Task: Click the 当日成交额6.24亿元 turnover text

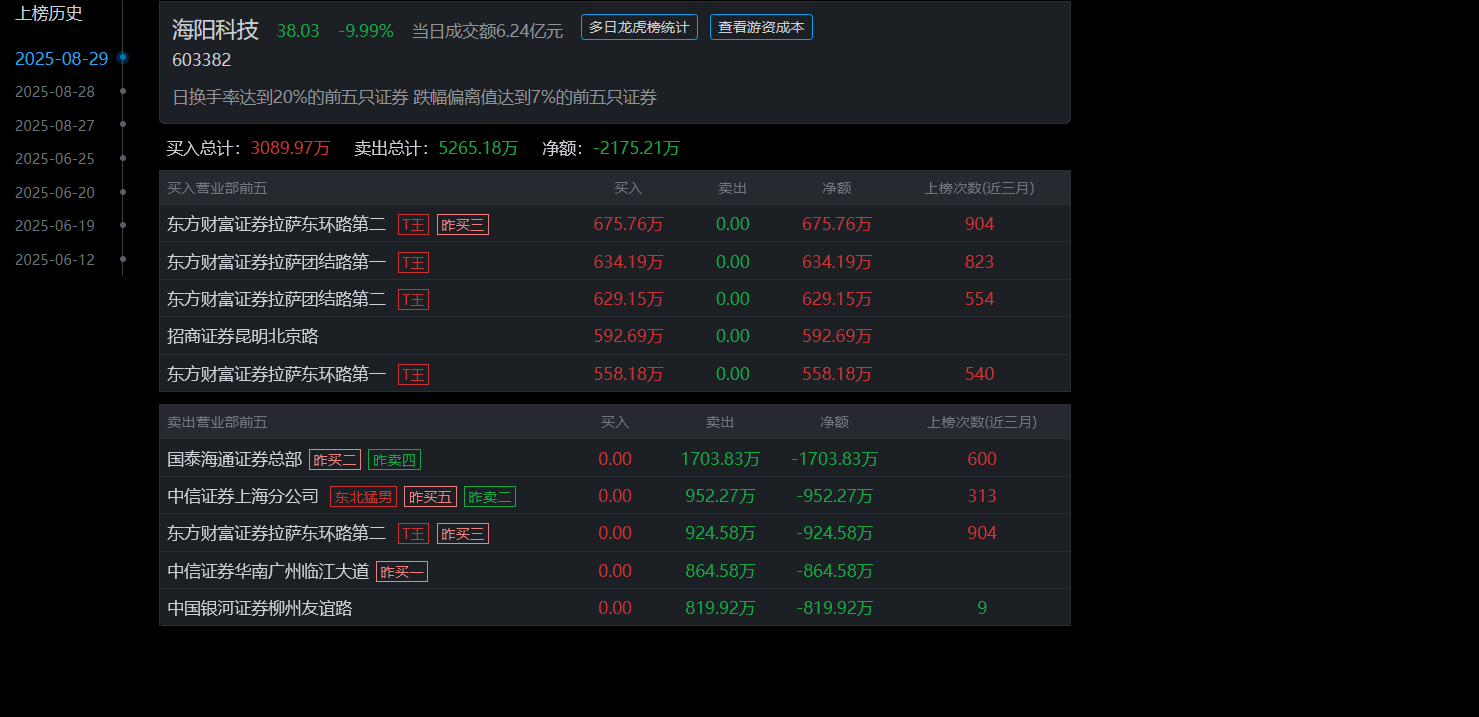Action: pyautogui.click(x=488, y=31)
